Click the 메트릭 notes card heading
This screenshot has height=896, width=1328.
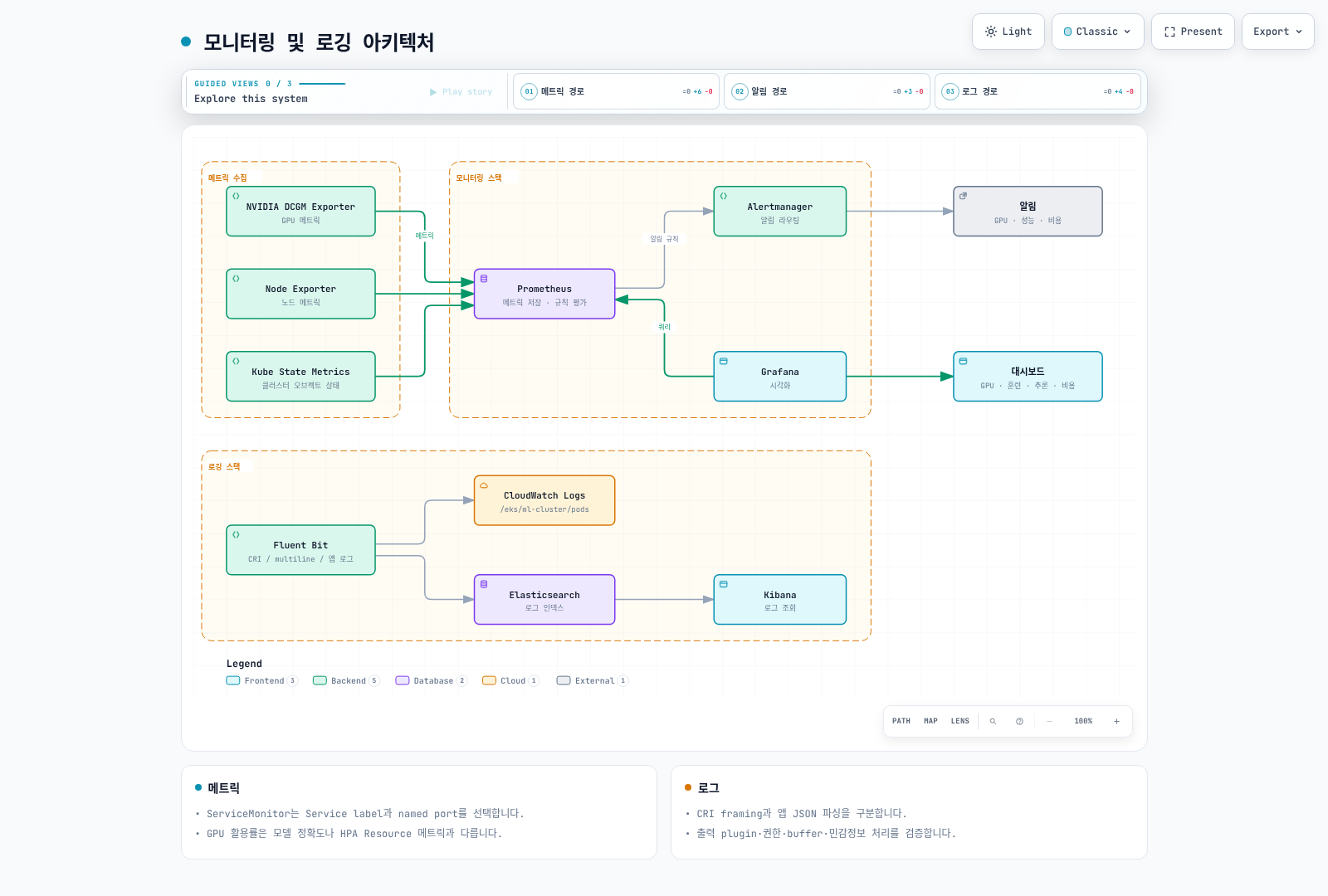click(x=223, y=788)
